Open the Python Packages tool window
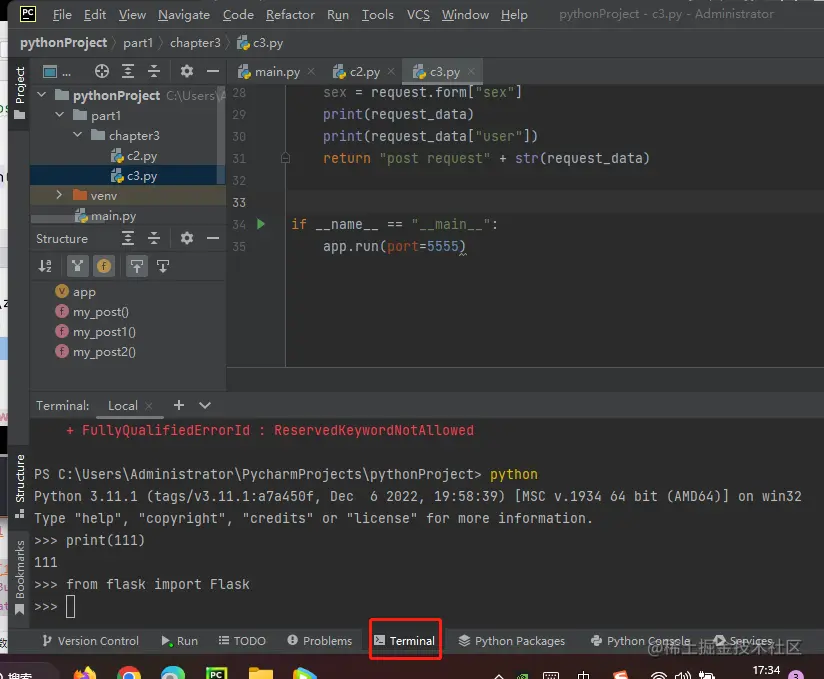This screenshot has width=824, height=679. (511, 641)
